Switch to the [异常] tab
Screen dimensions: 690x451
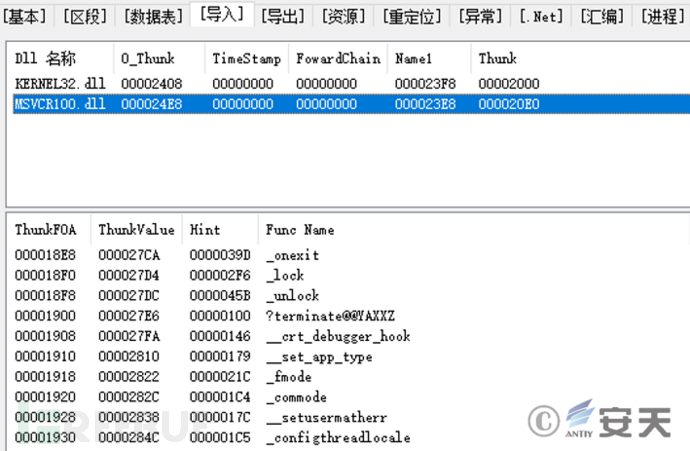click(x=480, y=17)
